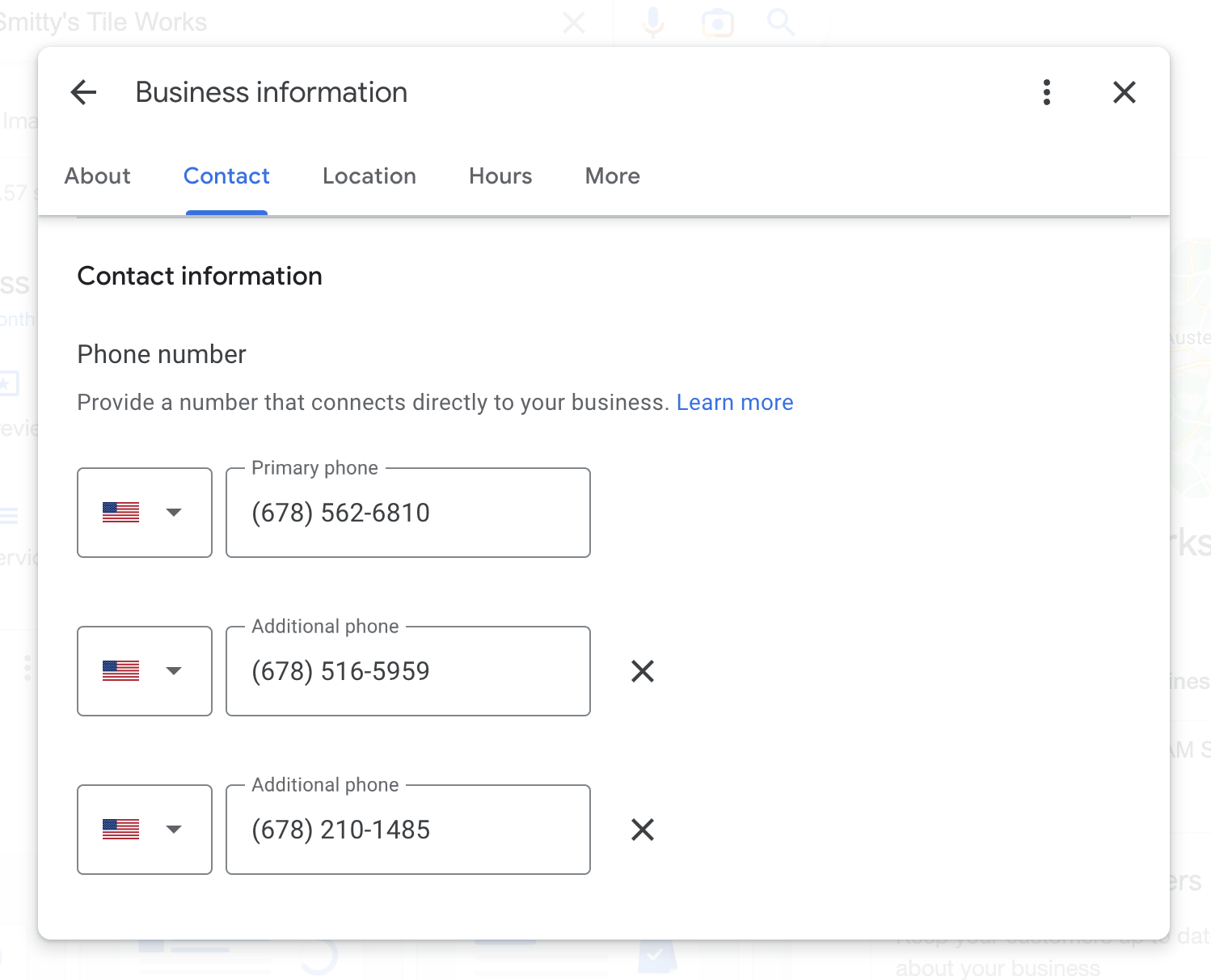
Task: Open the three-dot more options menu
Action: [x=1047, y=92]
